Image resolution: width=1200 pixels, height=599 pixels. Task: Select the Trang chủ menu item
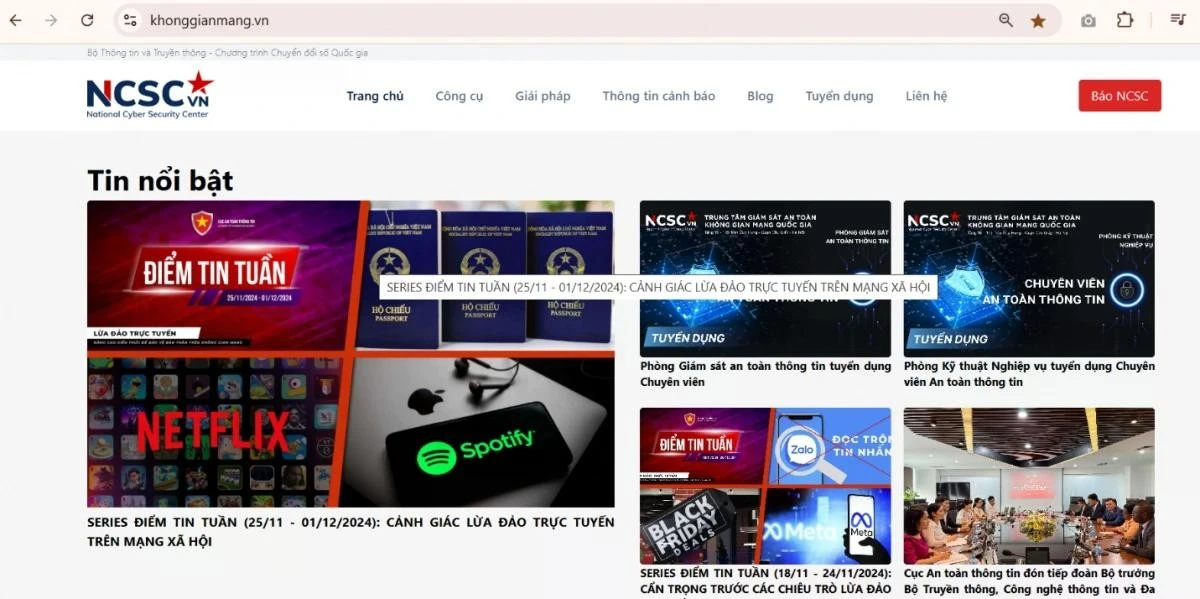click(x=375, y=95)
